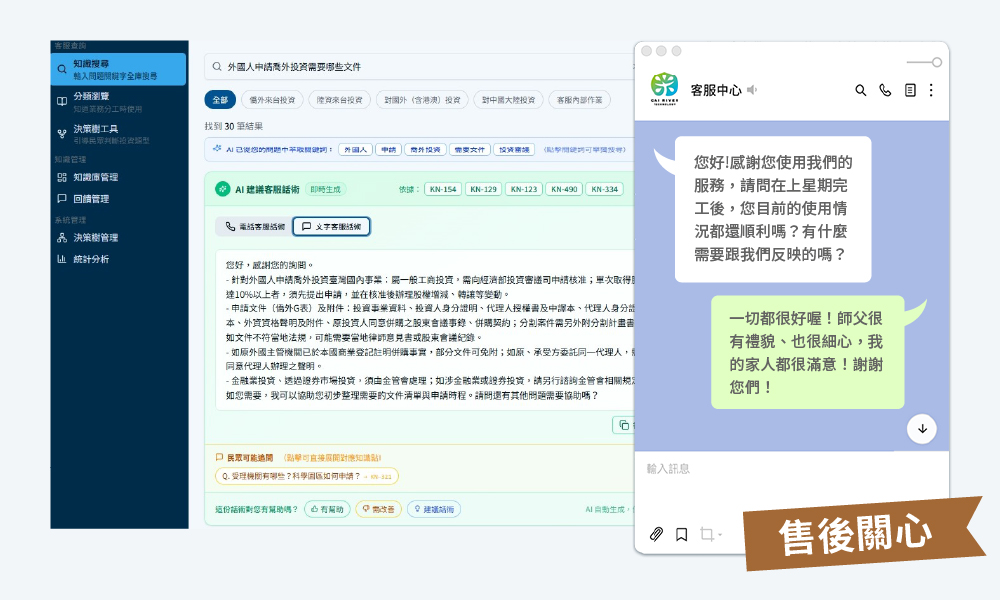
Task: Click the 找到 30 筆結果 text
Action: click(x=234, y=126)
